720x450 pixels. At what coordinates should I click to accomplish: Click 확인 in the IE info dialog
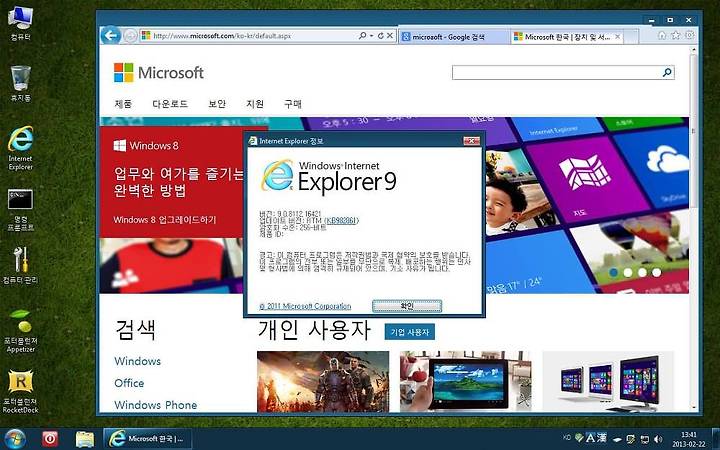407,306
